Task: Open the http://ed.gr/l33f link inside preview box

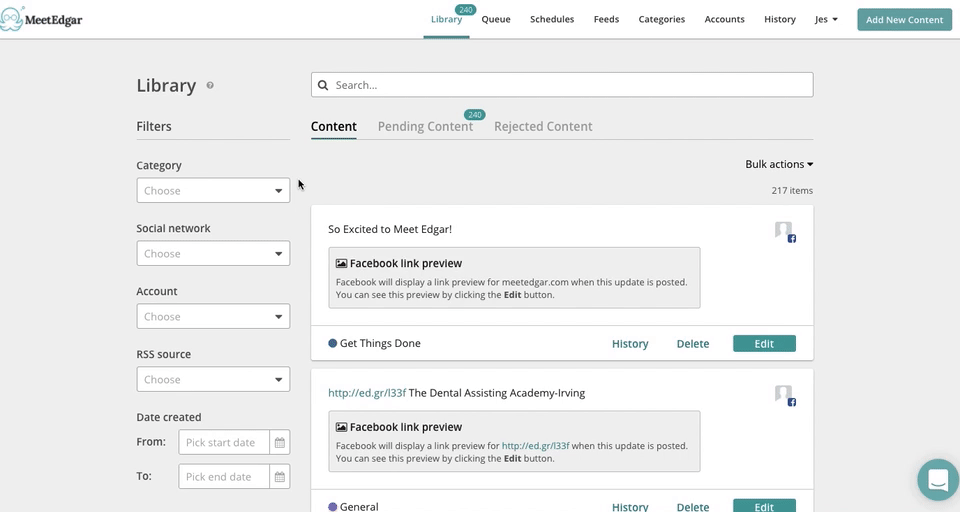Action: [535, 446]
